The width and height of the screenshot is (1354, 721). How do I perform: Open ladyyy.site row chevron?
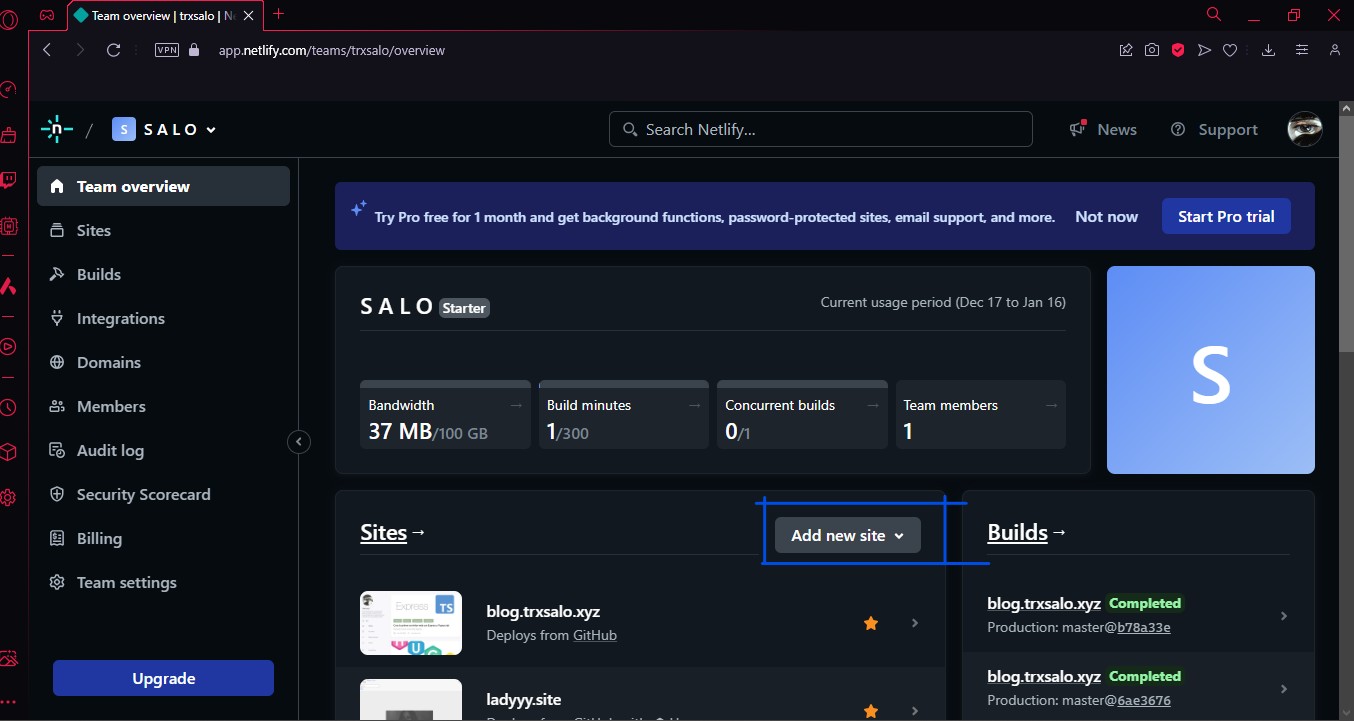[915, 711]
